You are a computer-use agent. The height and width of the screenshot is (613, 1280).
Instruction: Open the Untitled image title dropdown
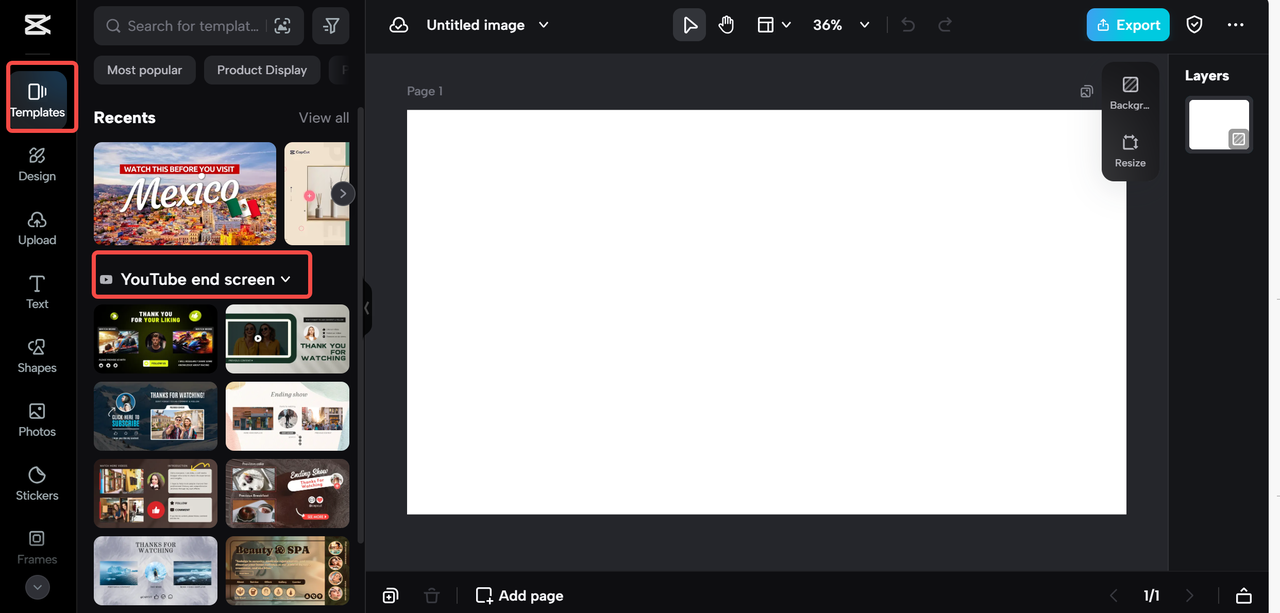click(488, 25)
